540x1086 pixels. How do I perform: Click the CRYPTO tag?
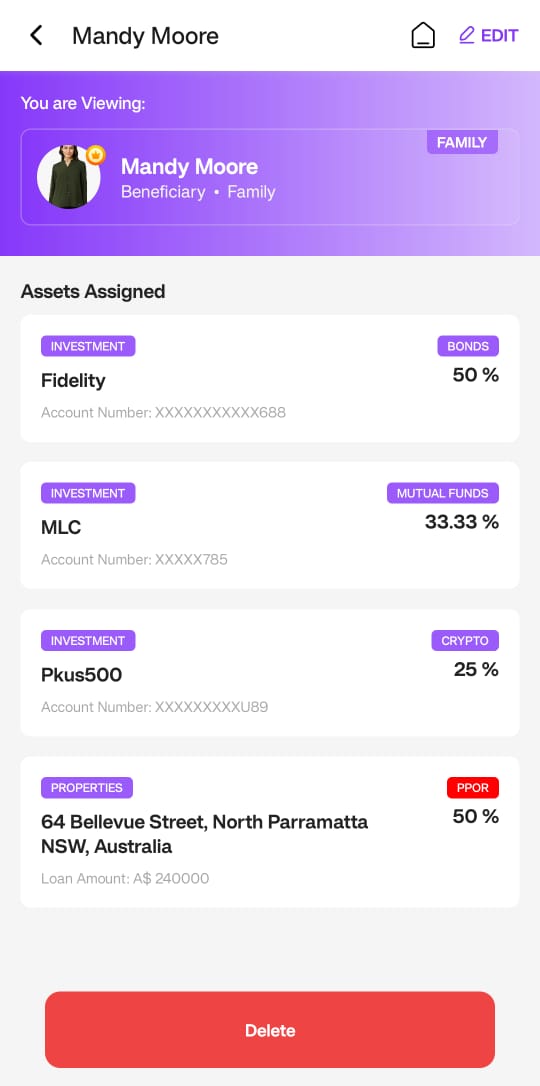465,641
